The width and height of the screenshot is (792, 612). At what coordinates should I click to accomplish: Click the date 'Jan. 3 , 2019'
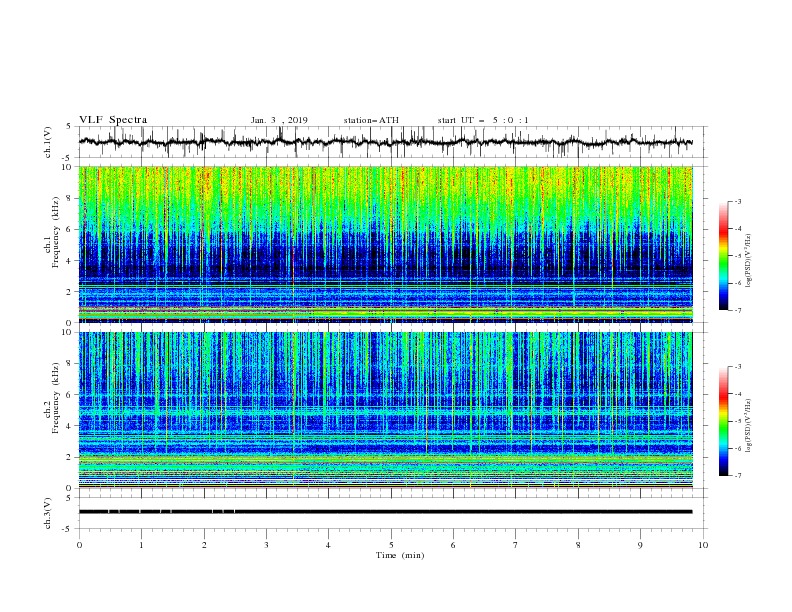coord(279,120)
